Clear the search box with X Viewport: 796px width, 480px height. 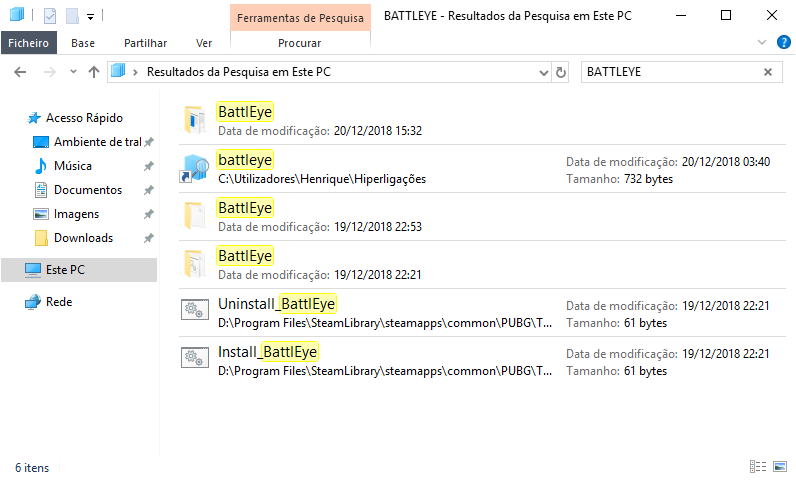pyautogui.click(x=768, y=72)
